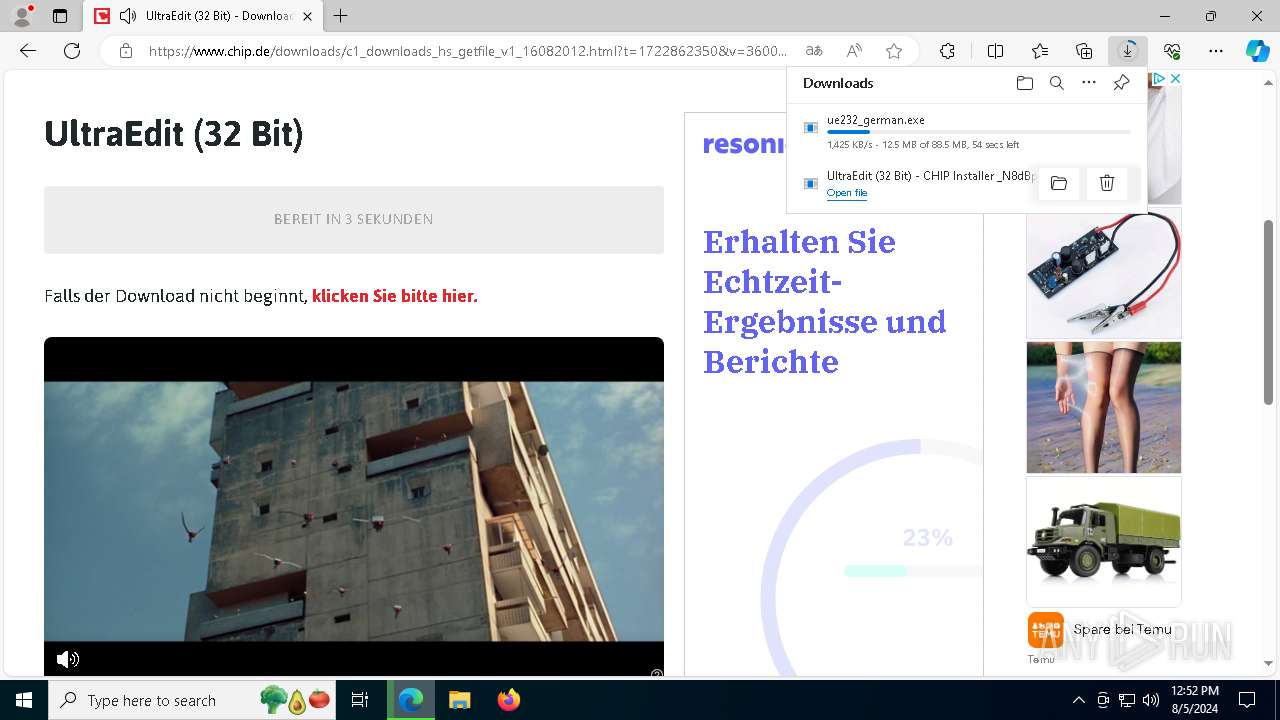This screenshot has height=720, width=1280.
Task: Open the Extensions puzzle icon
Action: tap(947, 51)
